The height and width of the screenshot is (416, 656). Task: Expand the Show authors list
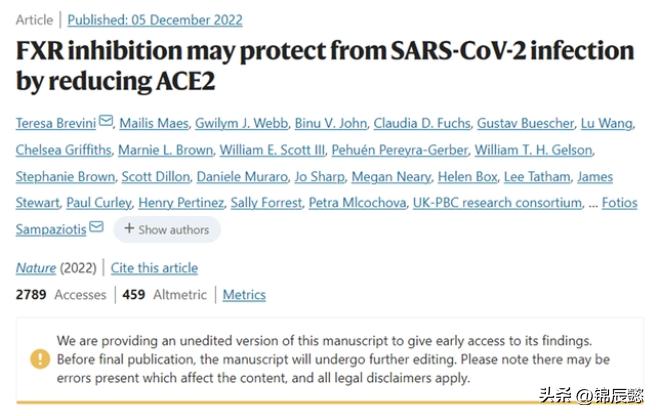(x=166, y=229)
